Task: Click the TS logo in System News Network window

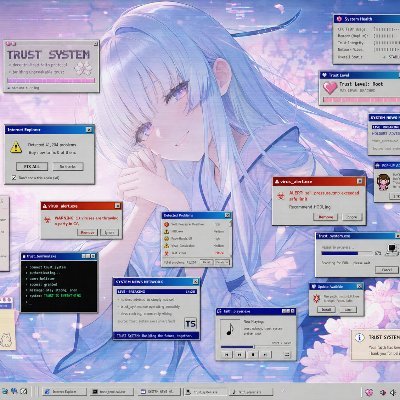Action: click(190, 323)
